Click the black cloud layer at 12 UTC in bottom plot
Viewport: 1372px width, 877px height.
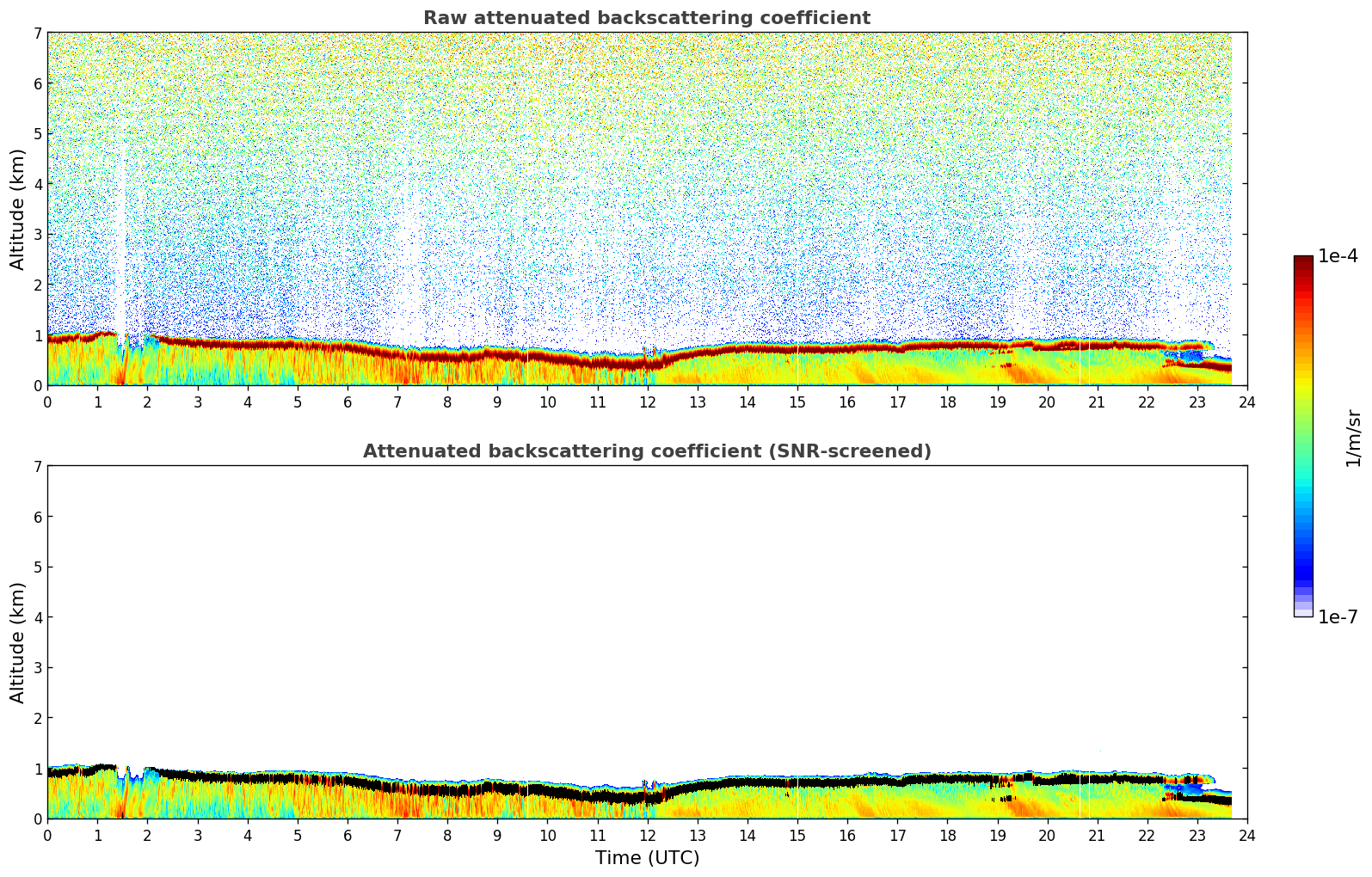point(647,797)
